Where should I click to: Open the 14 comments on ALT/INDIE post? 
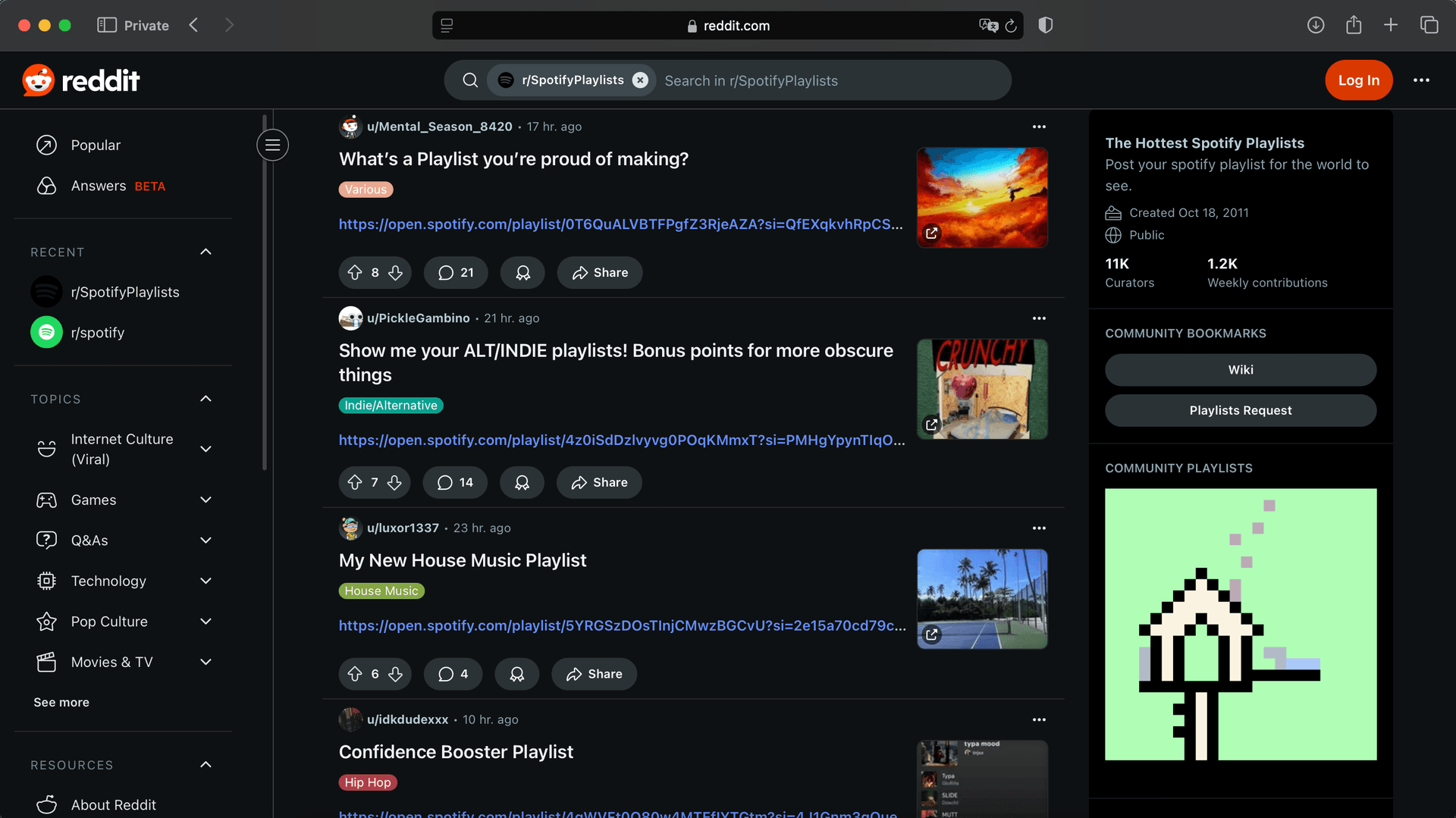tap(455, 483)
